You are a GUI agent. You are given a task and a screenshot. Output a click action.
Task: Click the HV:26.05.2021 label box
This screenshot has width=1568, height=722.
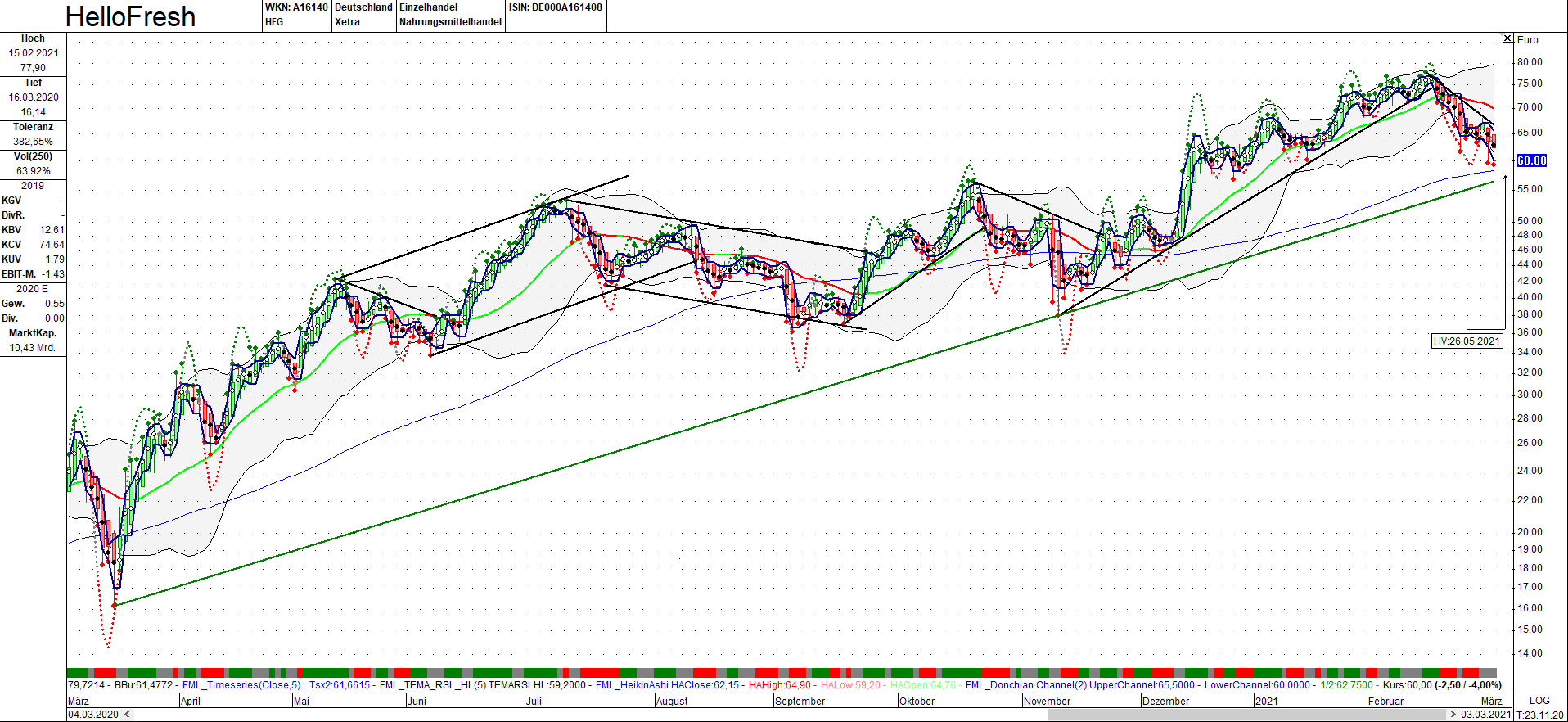click(x=1467, y=341)
